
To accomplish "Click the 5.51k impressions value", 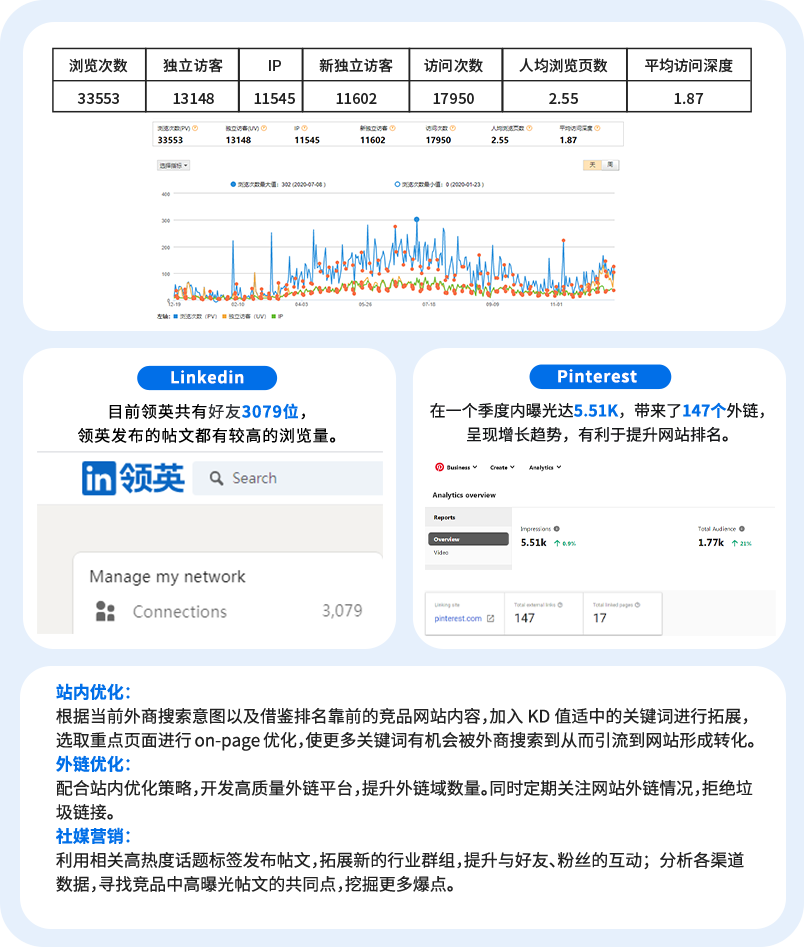I will (x=533, y=542).
